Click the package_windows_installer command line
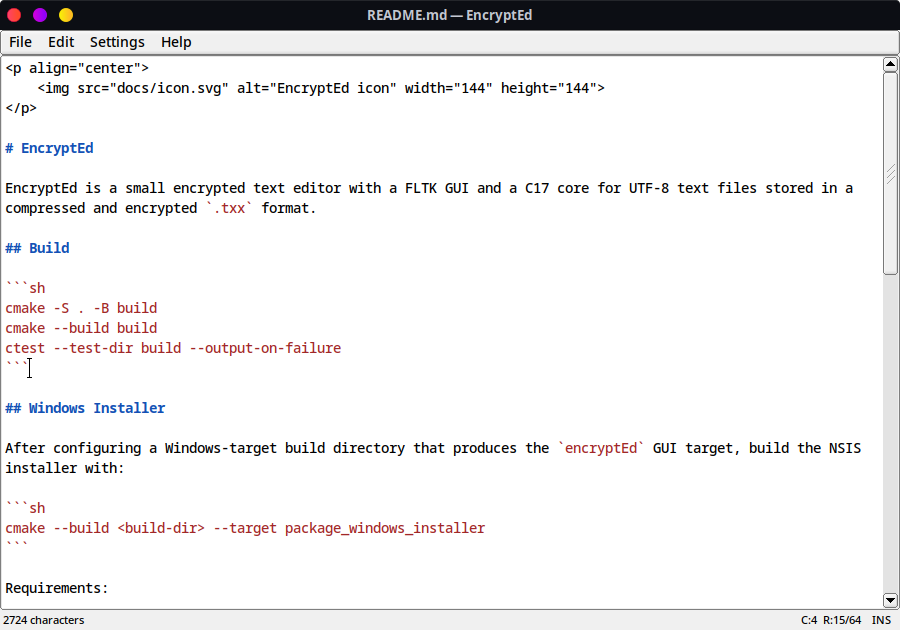This screenshot has height=630, width=900. 245,528
